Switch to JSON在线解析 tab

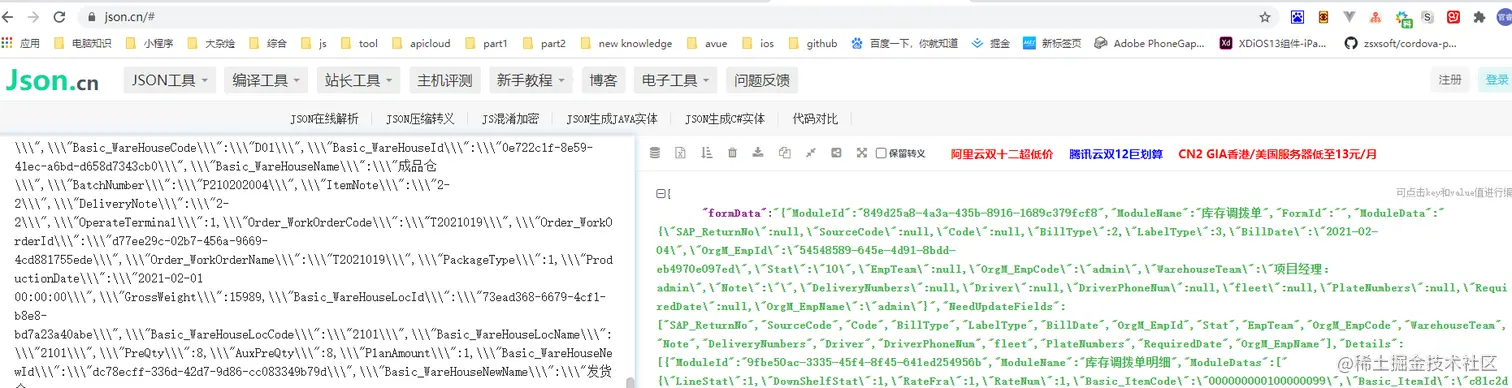324,118
